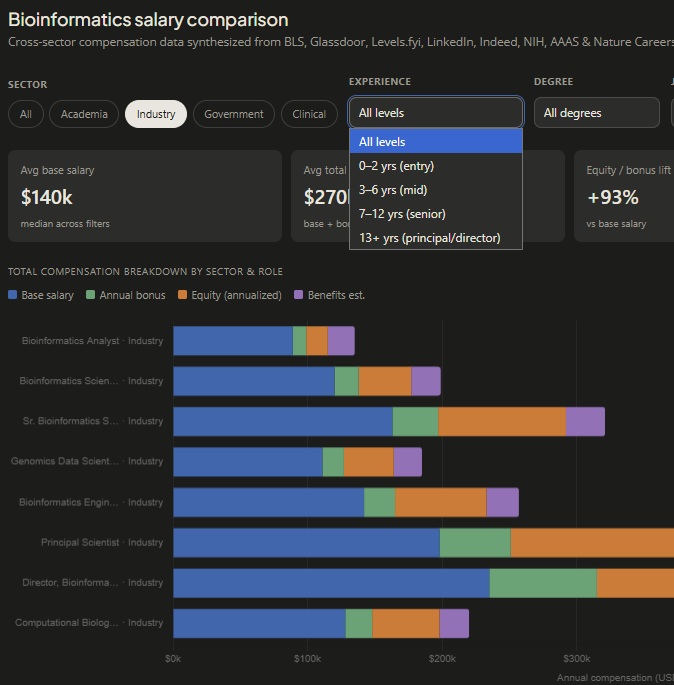Click the Bioinformatics salary comparison heading
The image size is (674, 685).
(x=148, y=20)
